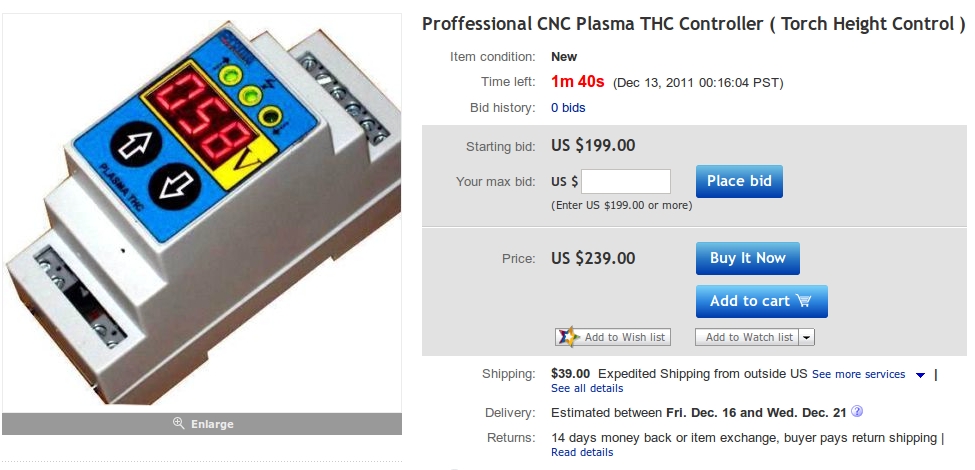975x470 pixels.
Task: Focus the Your max bid input field
Action: [x=626, y=181]
